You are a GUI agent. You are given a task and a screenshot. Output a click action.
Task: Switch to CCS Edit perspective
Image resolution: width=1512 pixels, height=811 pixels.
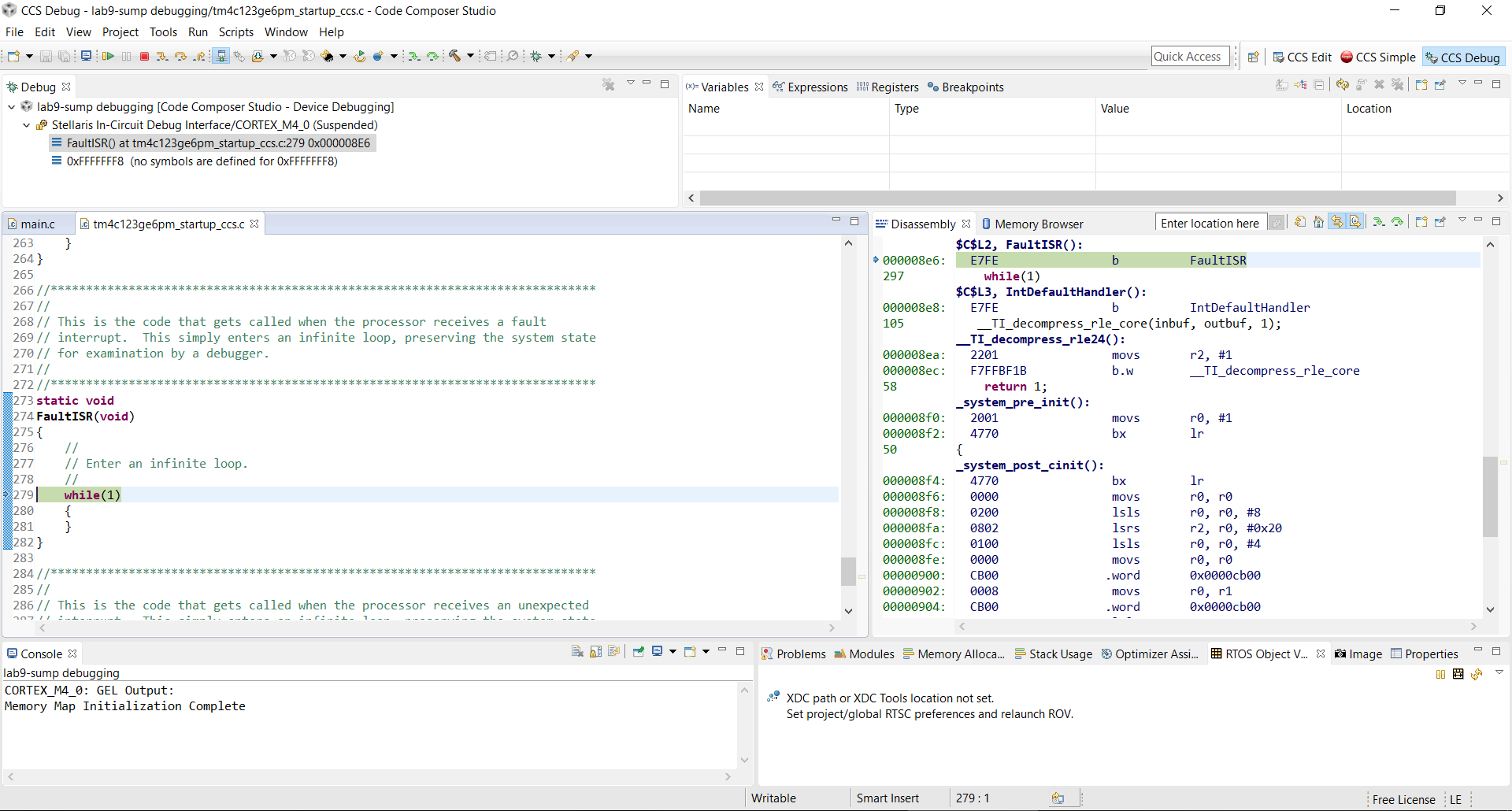[x=1302, y=57]
